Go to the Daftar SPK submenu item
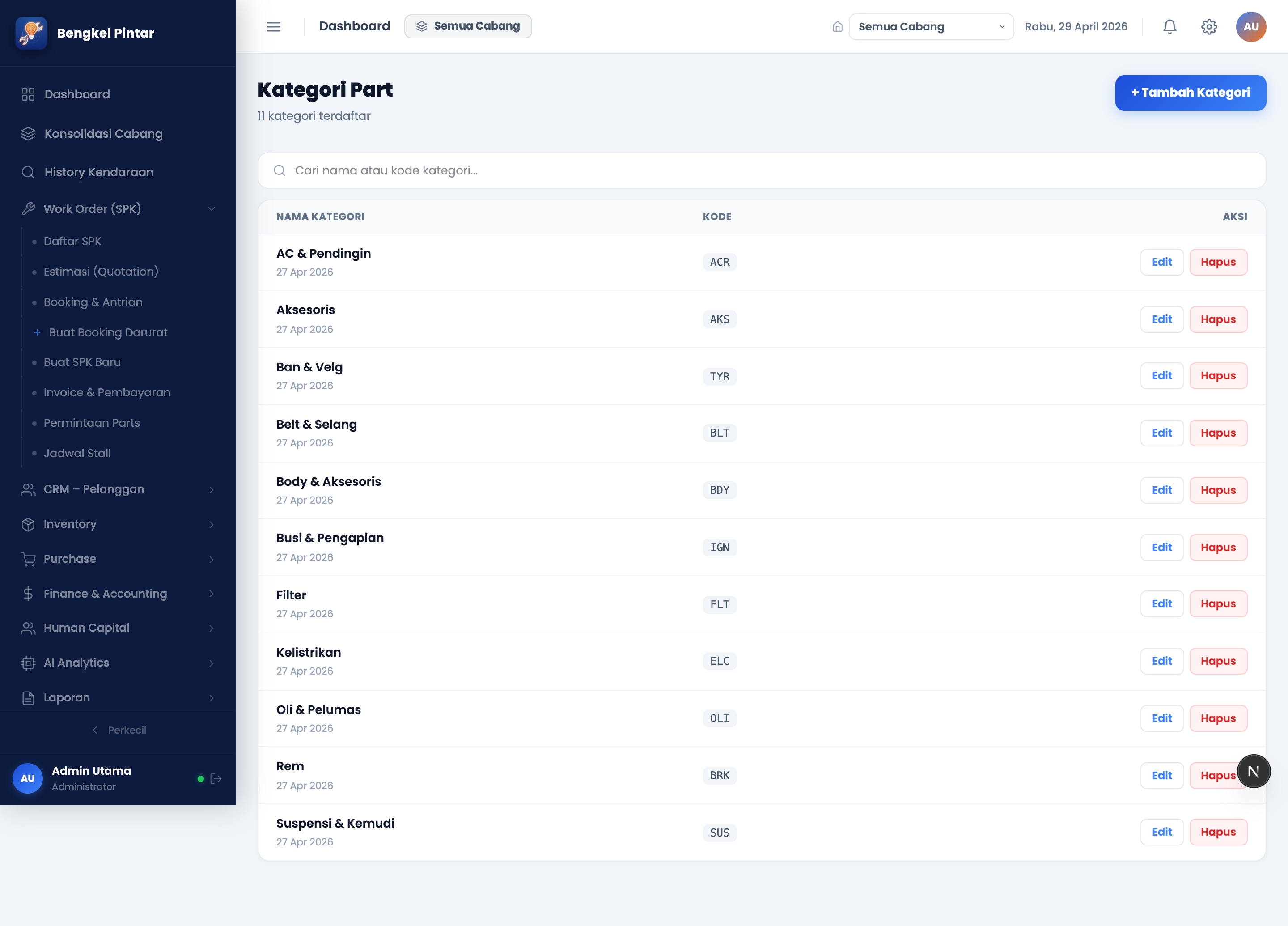The height and width of the screenshot is (926, 1288). [72, 241]
